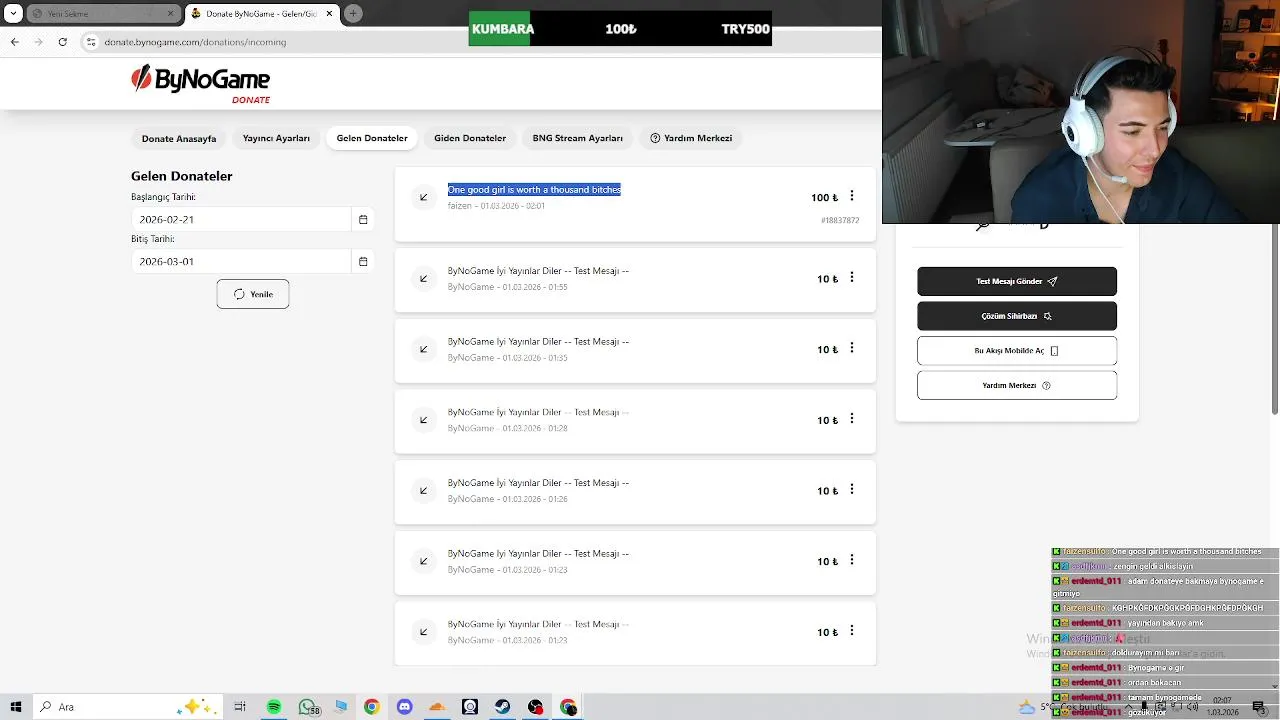1280x720 pixels.
Task: Open the orange cloud app in the taskbar
Action: point(437,707)
